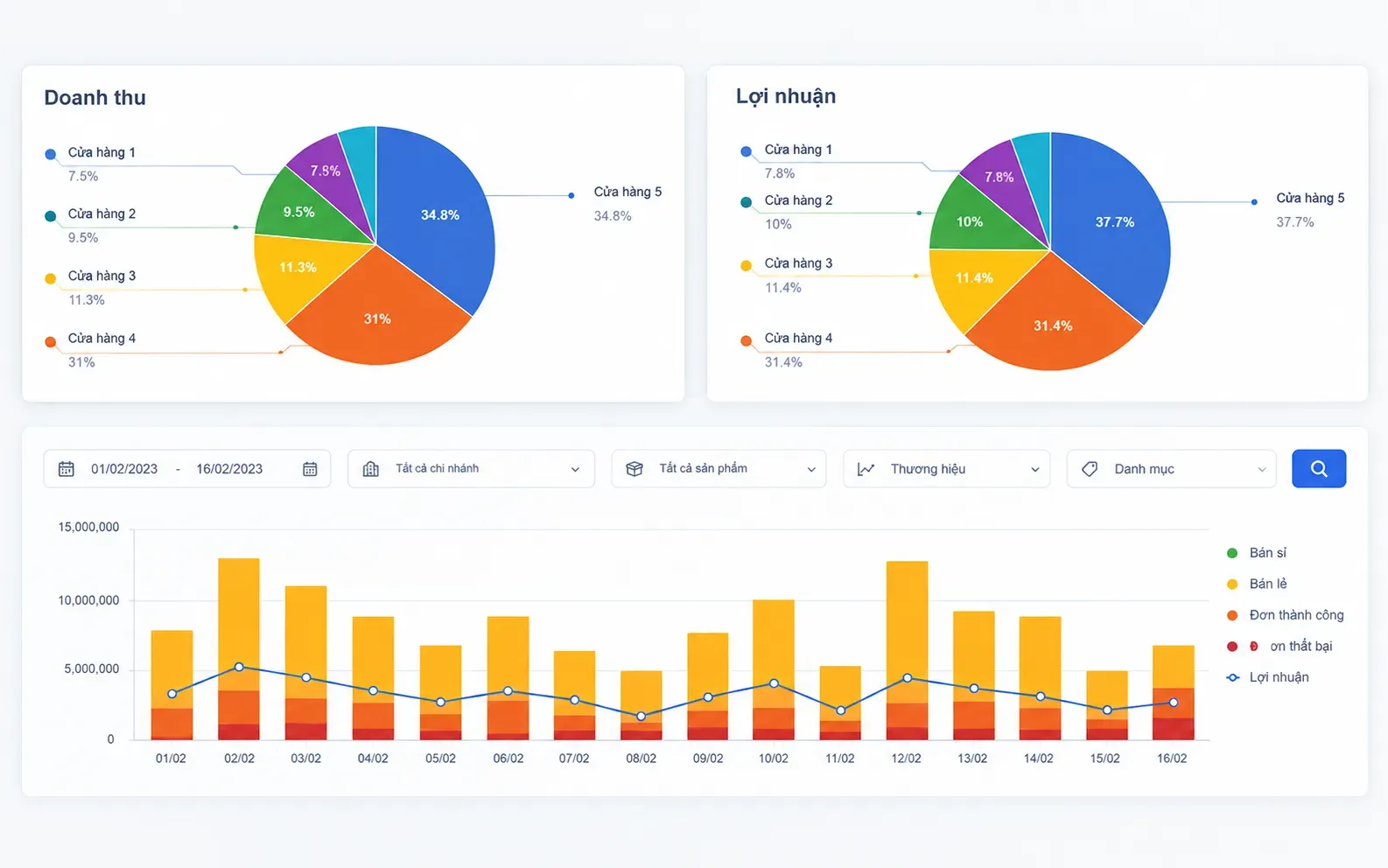Click the 31.4% orange slice in Lợi nhuận pie
Viewport: 1388px width, 868px height.
[1053, 327]
